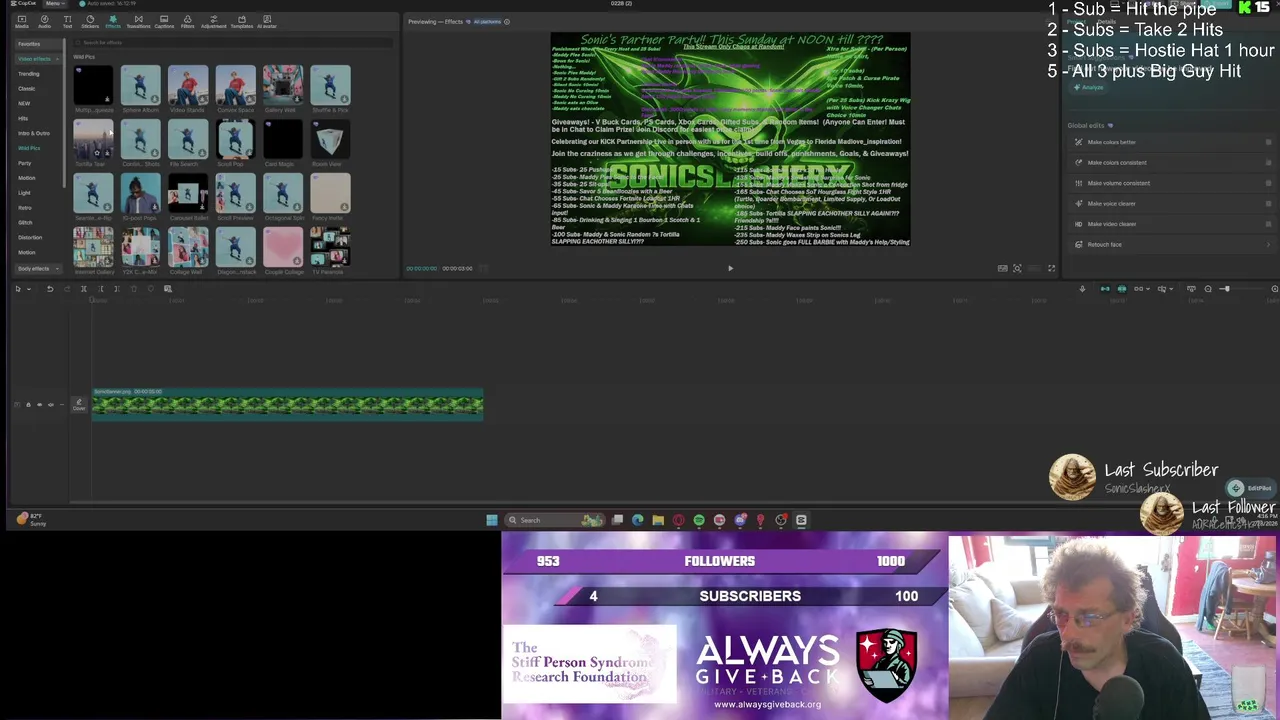Image resolution: width=1280 pixels, height=720 pixels.
Task: Select the Glitch effects category
Action: [x=25, y=223]
